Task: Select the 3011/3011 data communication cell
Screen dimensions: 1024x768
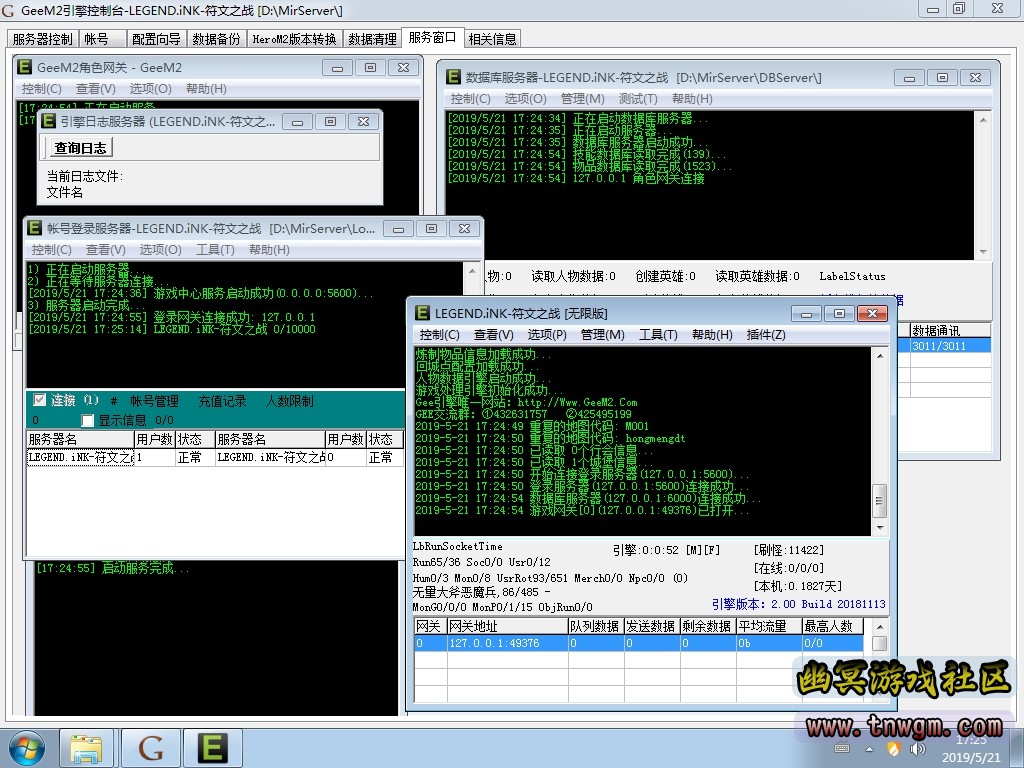Action: [950, 345]
